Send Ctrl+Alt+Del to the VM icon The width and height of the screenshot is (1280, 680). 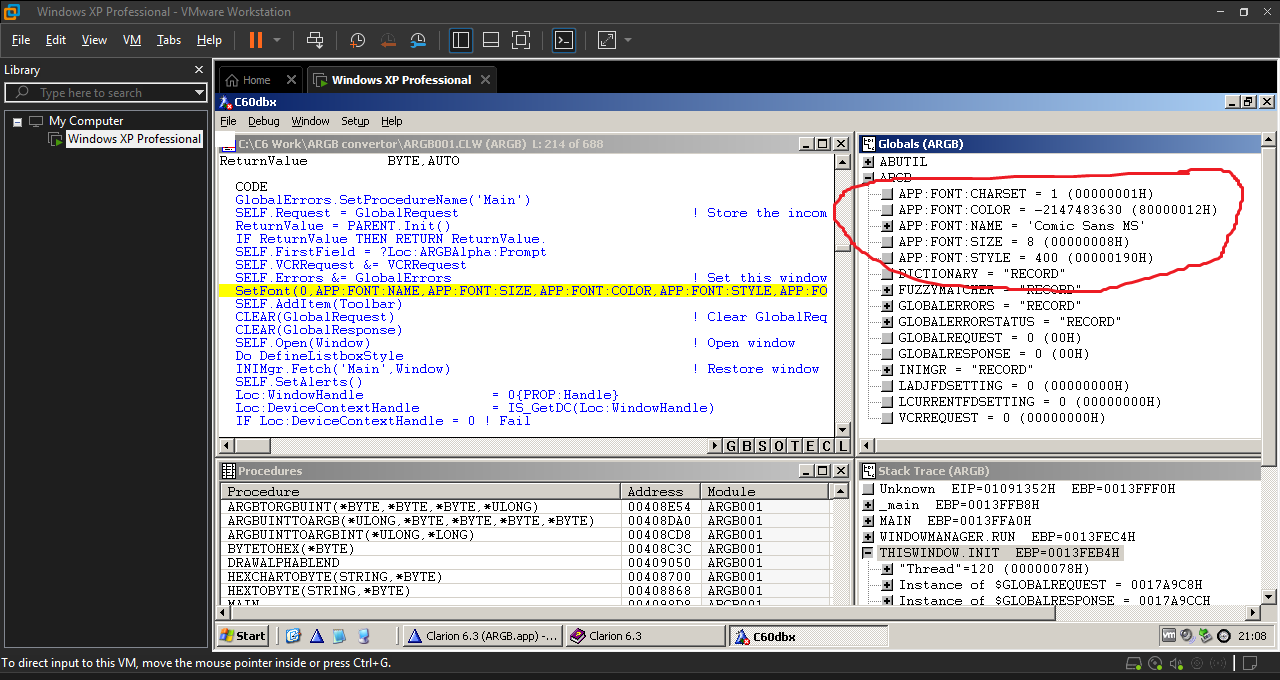(x=315, y=40)
